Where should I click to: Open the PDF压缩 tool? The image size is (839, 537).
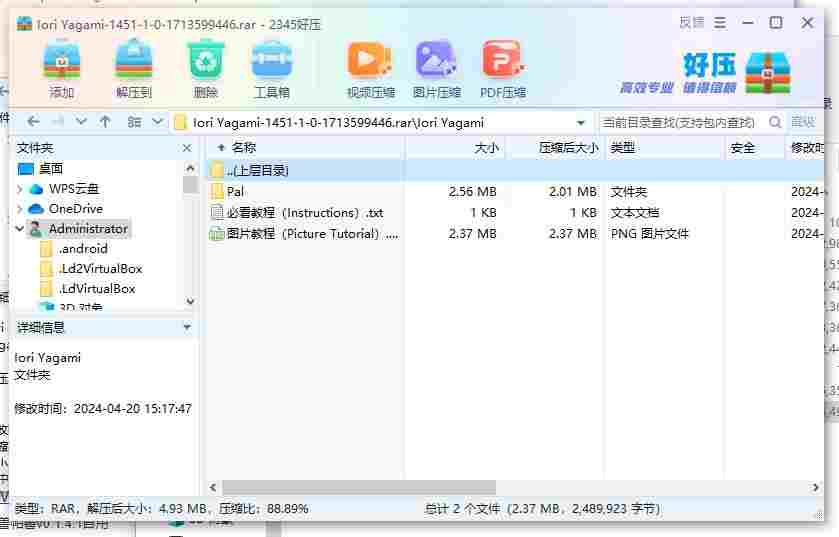503,70
